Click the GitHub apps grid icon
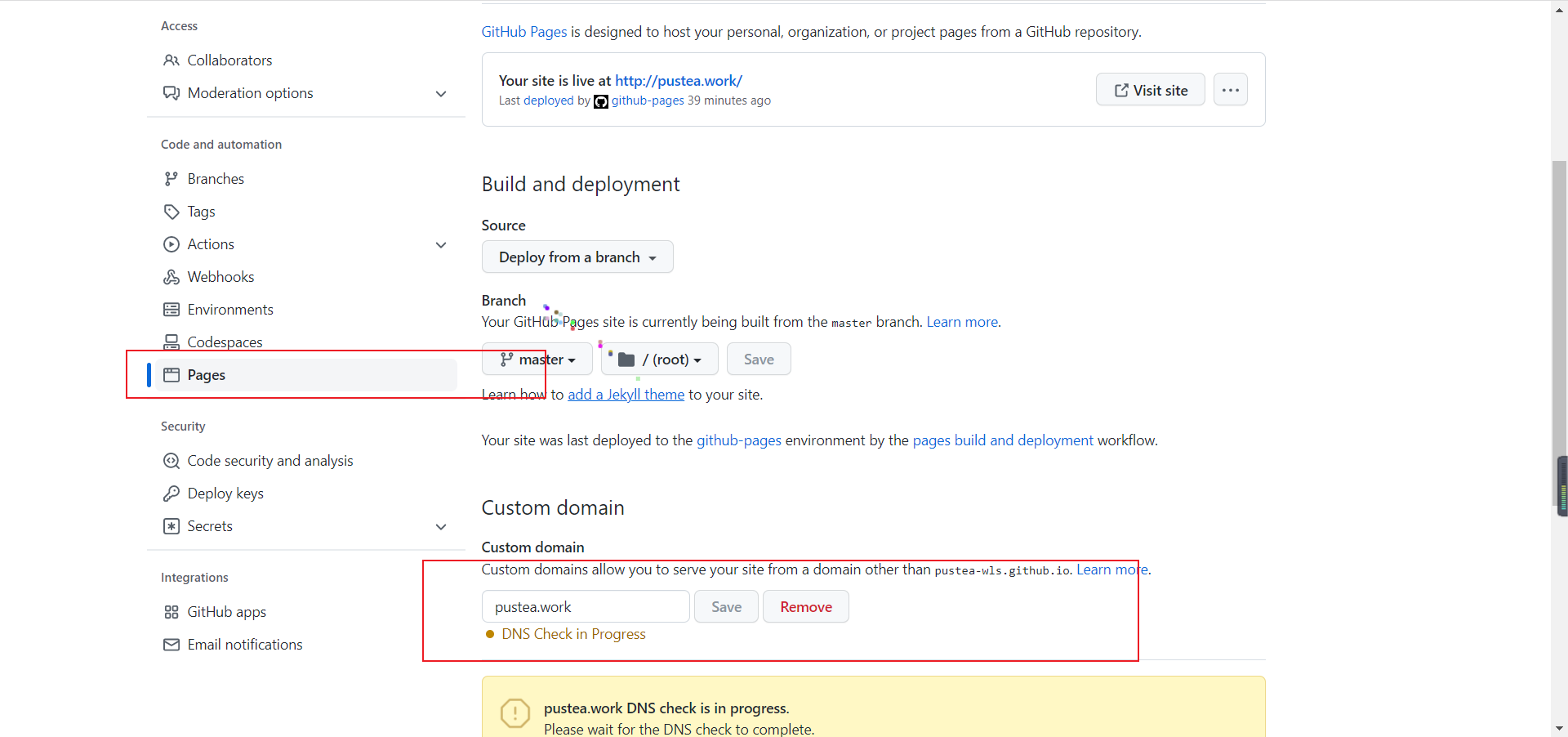The width and height of the screenshot is (1568, 737). [171, 612]
